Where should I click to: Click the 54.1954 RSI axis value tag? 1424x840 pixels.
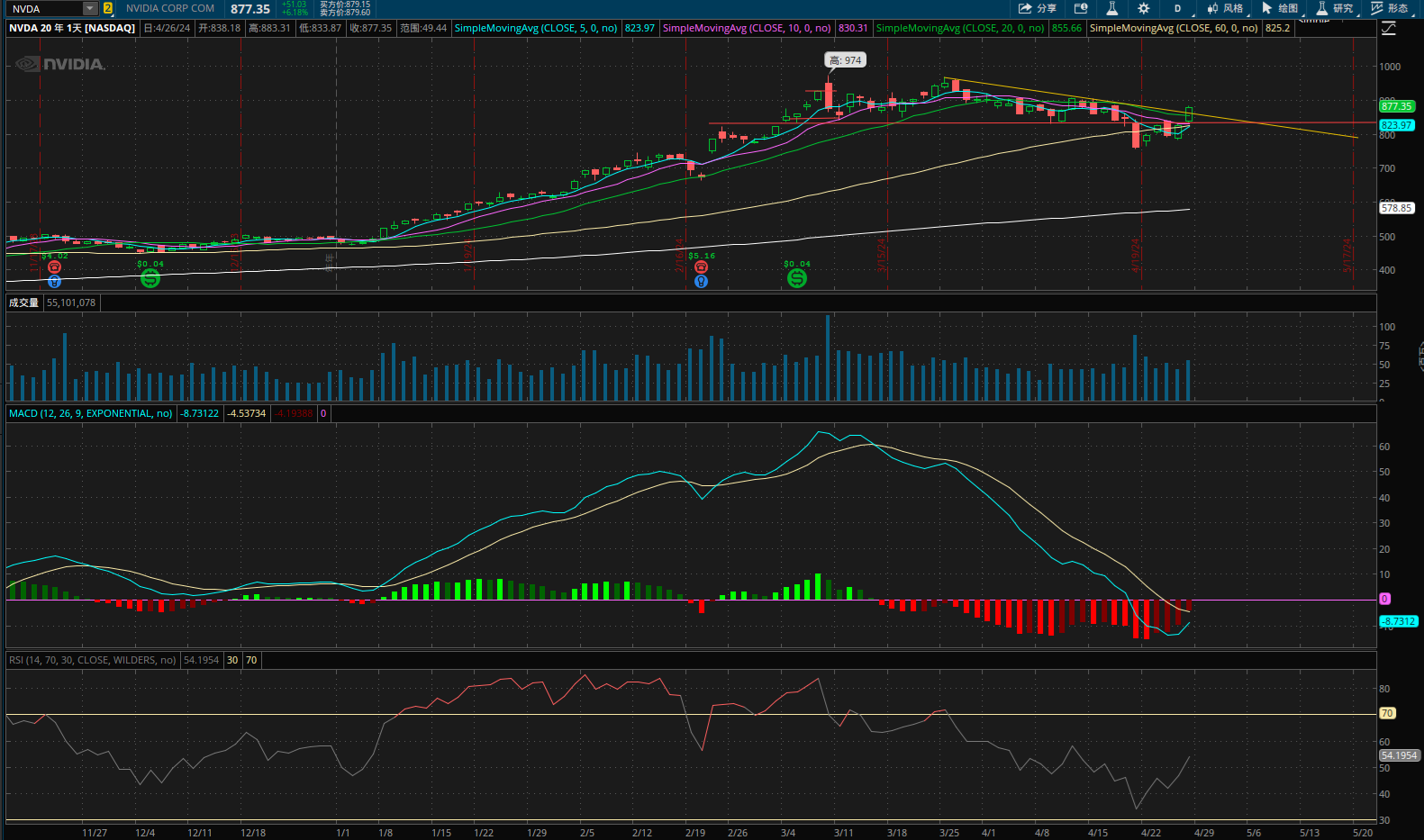[x=1399, y=755]
